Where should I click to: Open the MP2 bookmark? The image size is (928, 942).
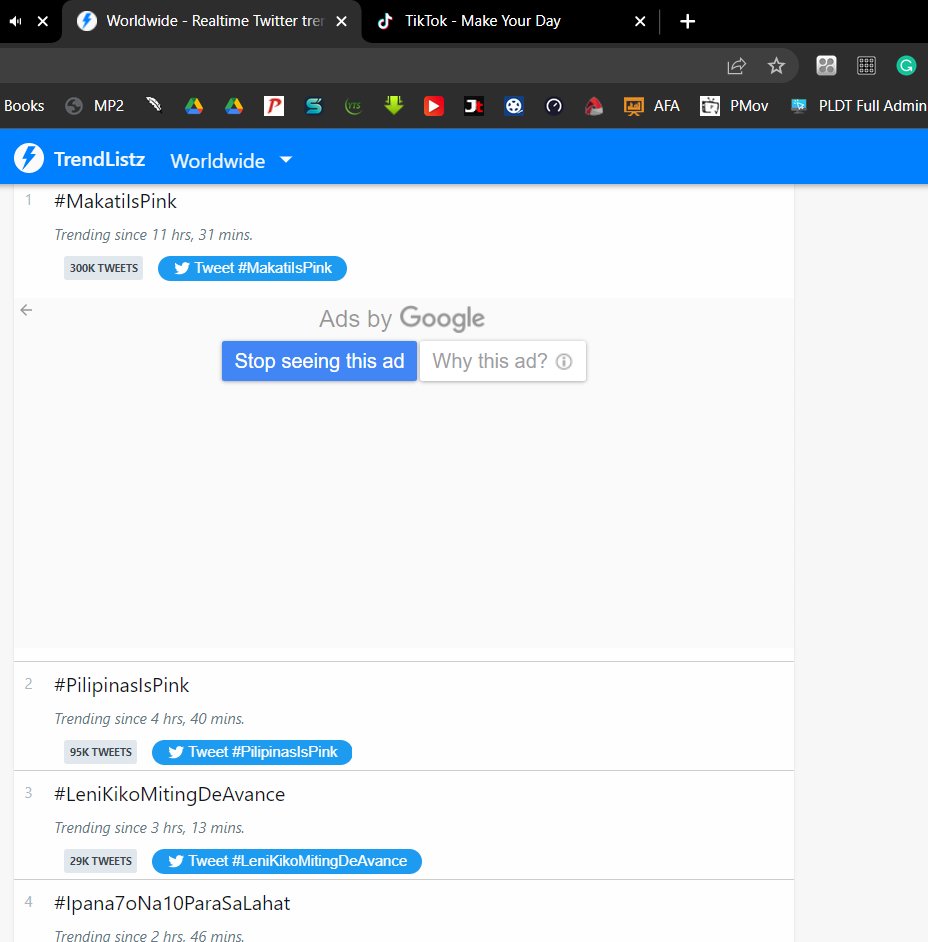95,106
